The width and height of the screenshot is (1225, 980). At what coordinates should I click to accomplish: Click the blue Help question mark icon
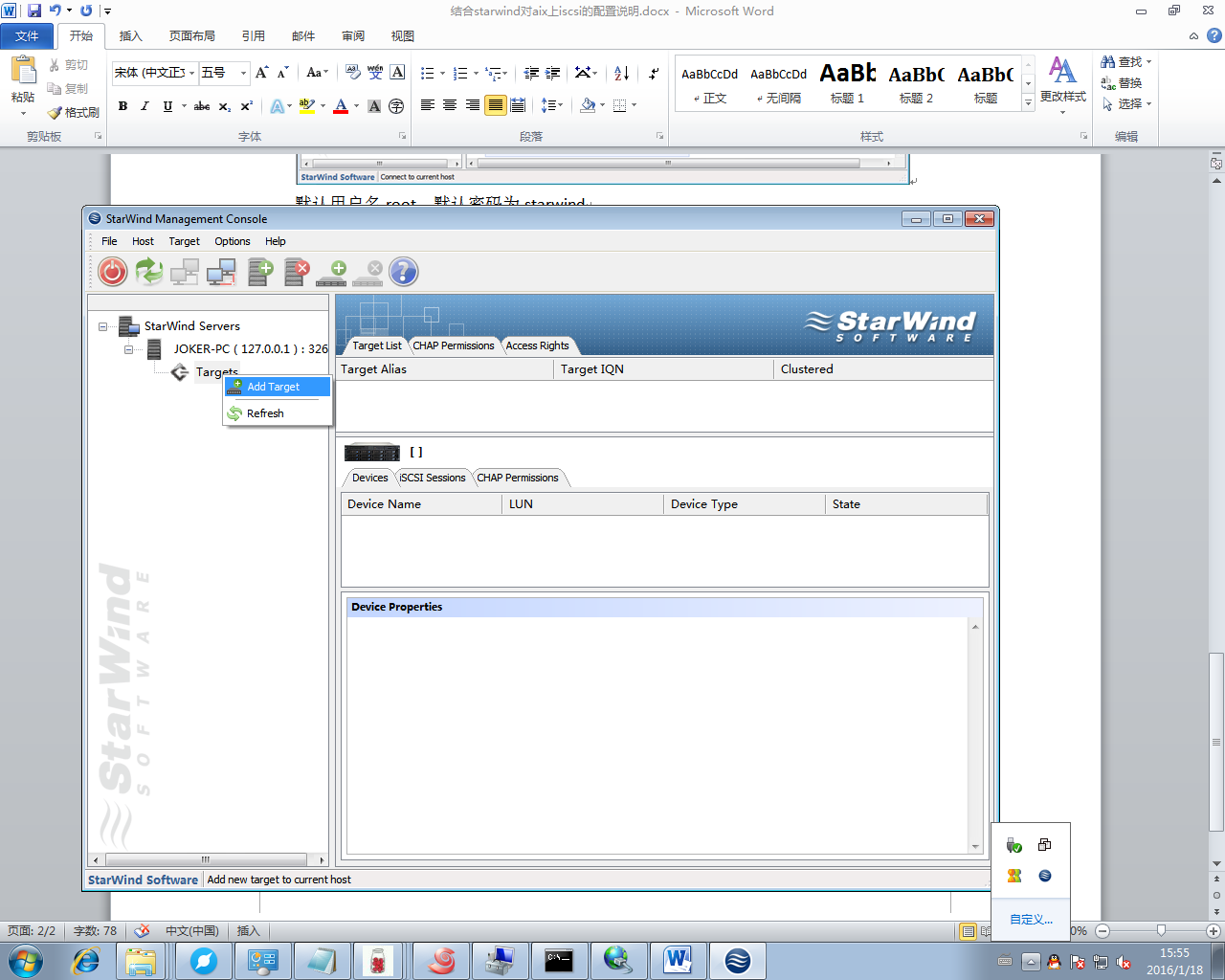click(404, 272)
